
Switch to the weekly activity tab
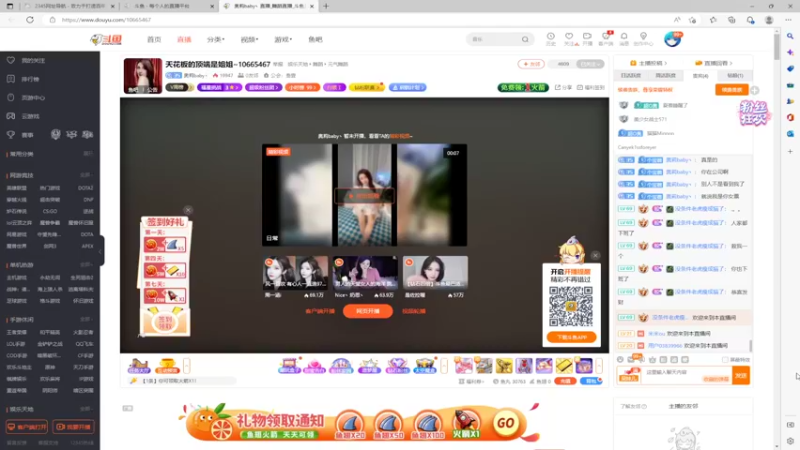665,76
